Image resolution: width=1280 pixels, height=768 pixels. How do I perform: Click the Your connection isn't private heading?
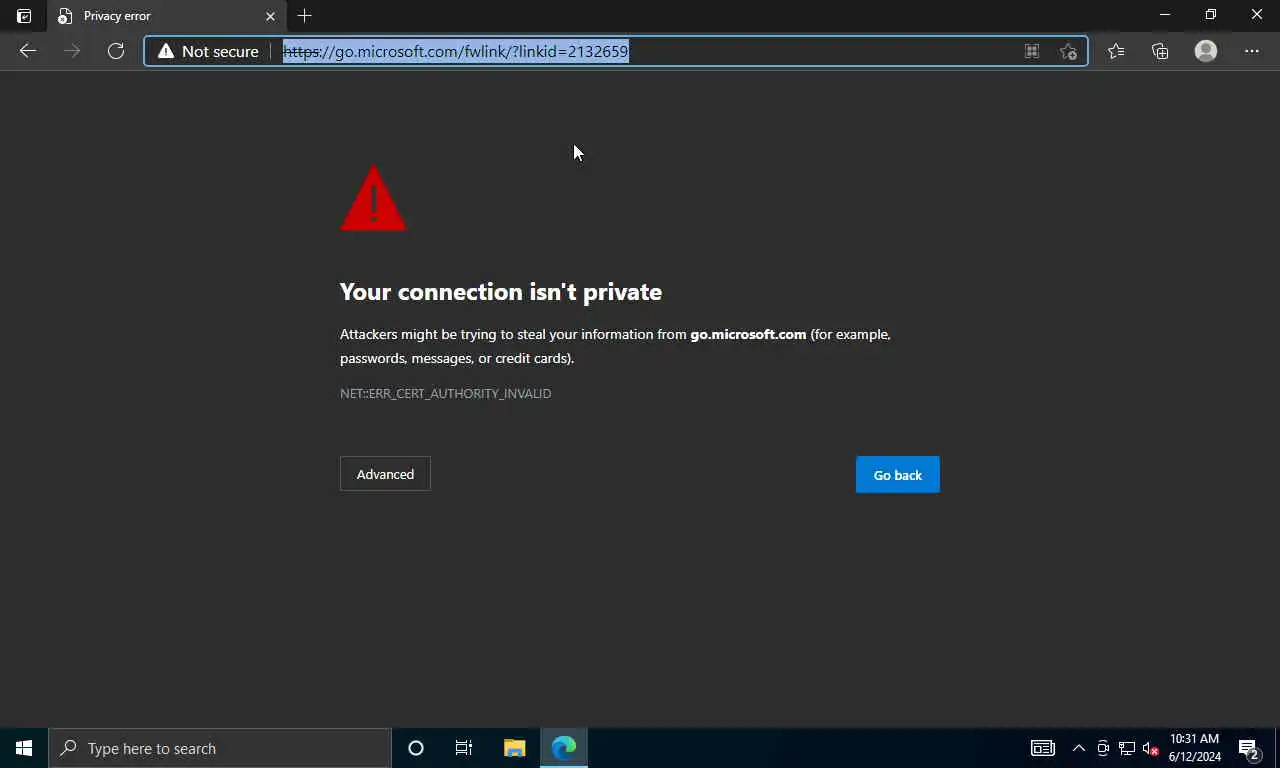501,292
